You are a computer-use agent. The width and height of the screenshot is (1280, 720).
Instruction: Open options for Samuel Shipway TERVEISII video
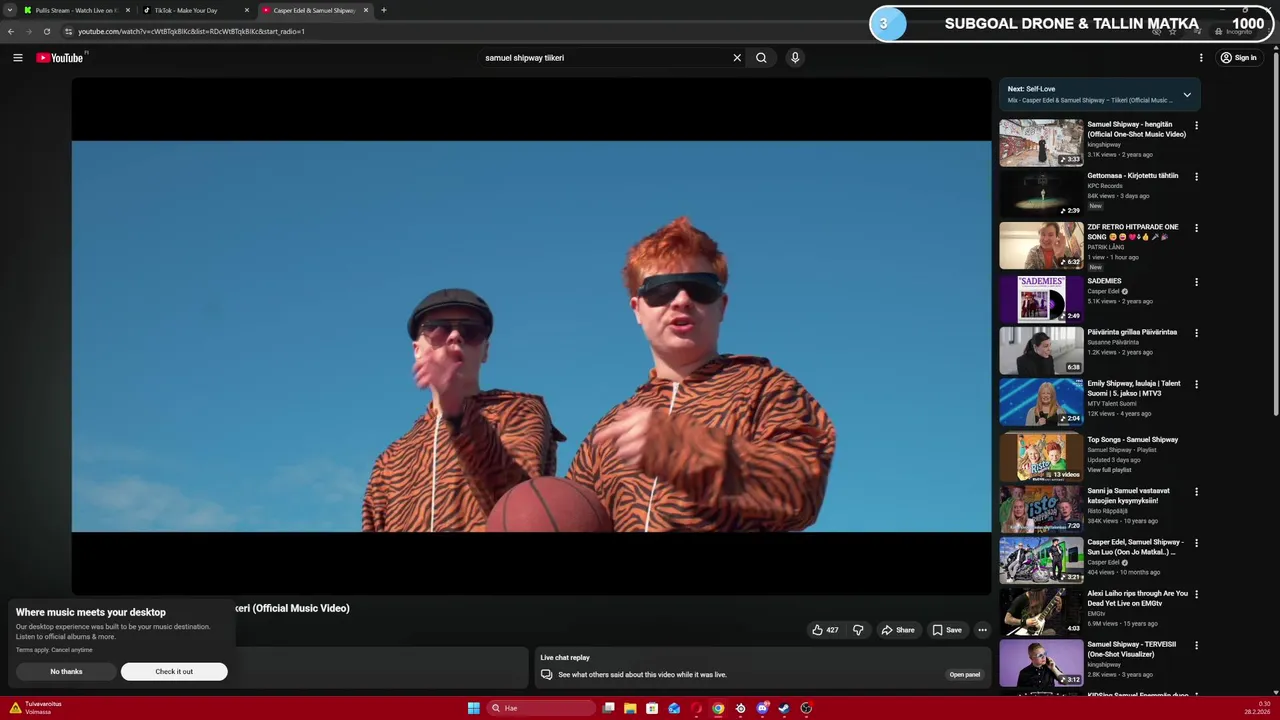tap(1196, 645)
